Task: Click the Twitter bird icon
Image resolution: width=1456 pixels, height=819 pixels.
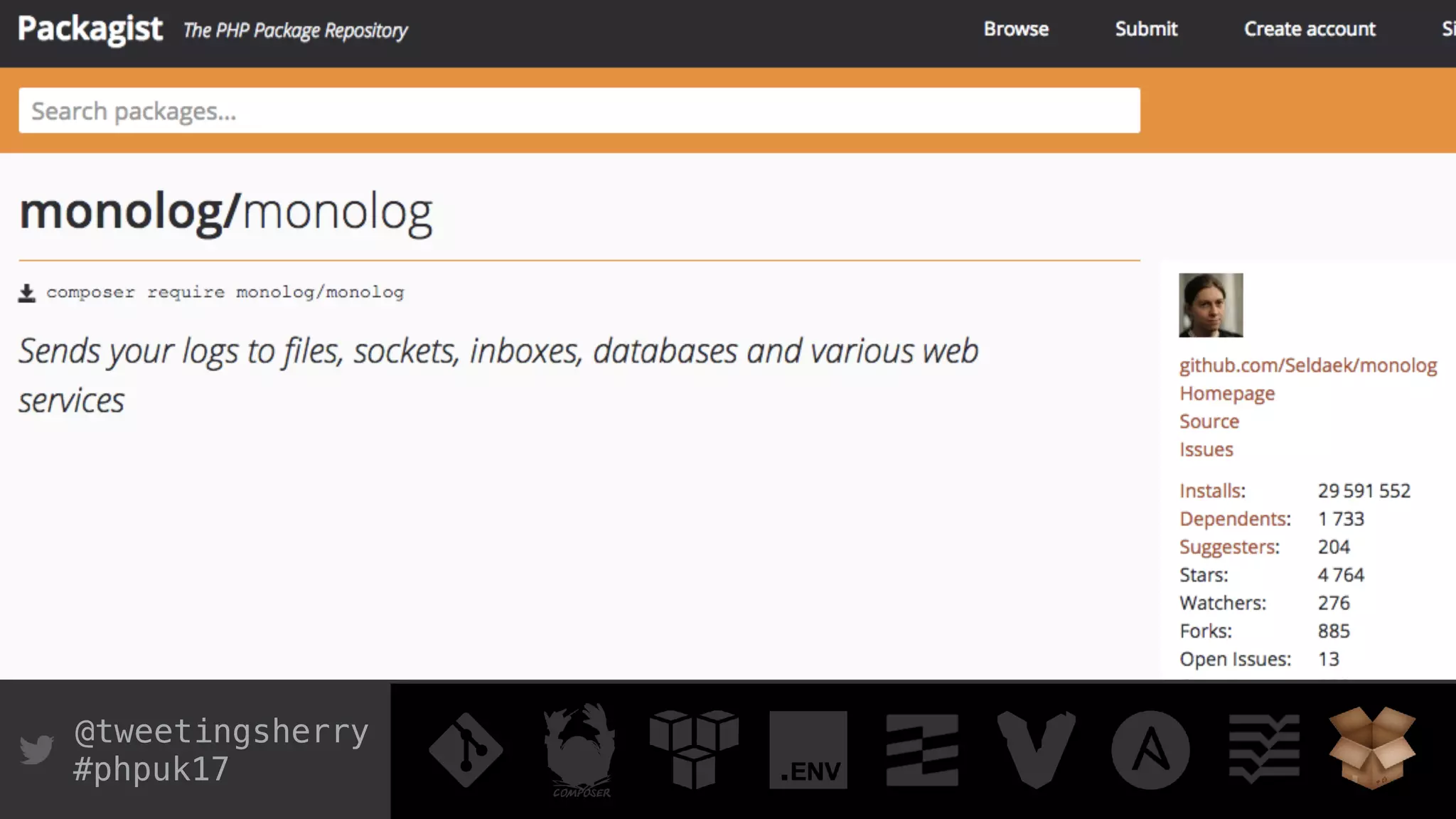Action: 37,749
